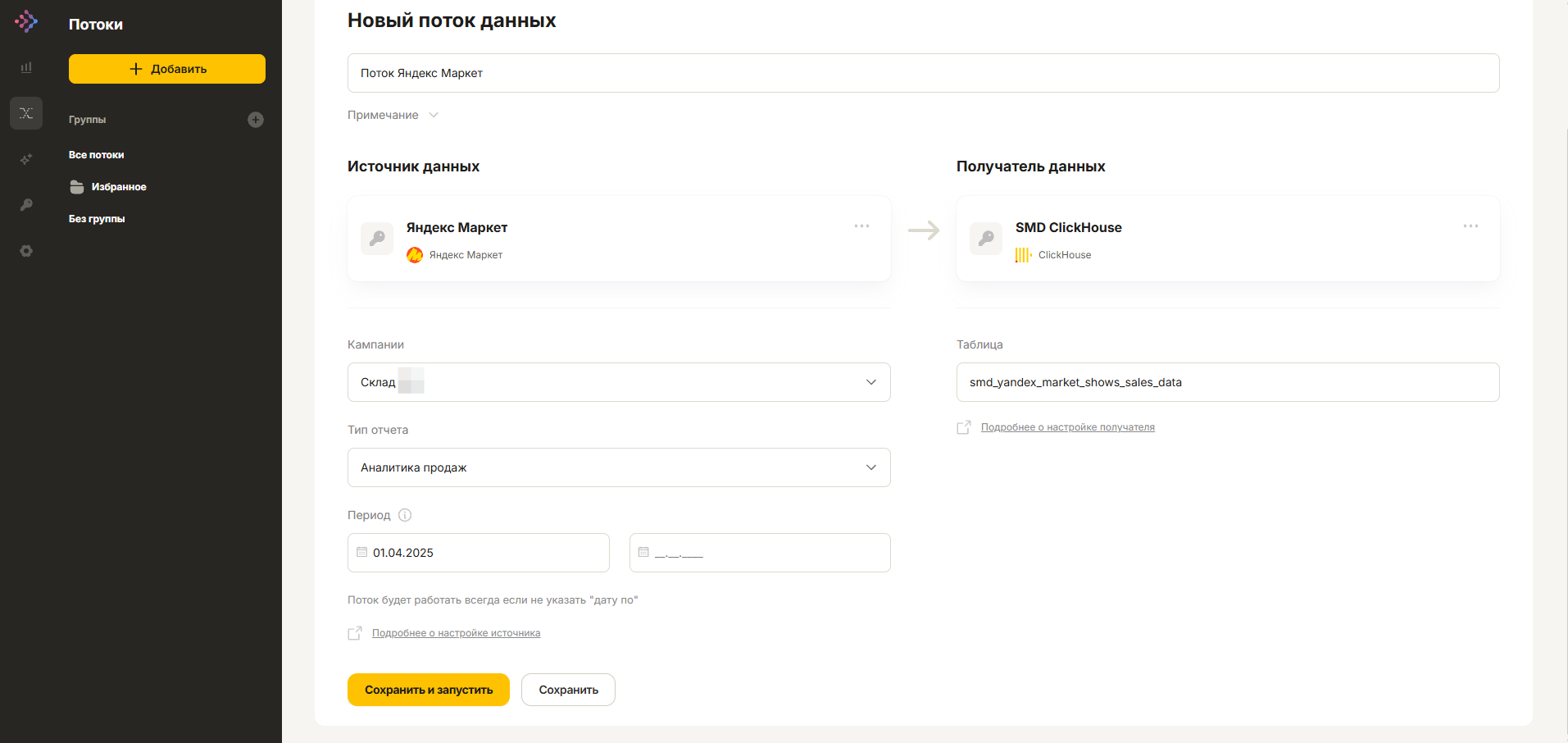Click the Добавить button

pos(167,69)
